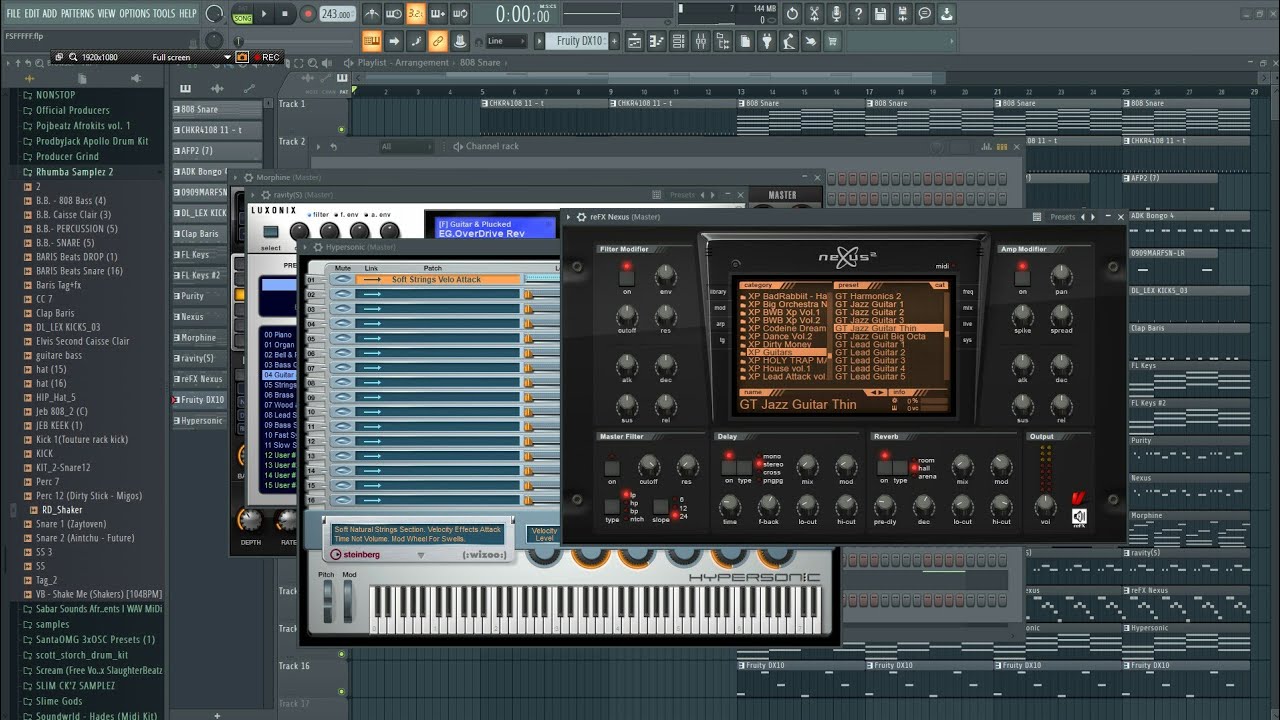Viewport: 1280px width, 720px height.
Task: Open the Rhumba Samplez 2 folder in browser
Action: pos(74,172)
